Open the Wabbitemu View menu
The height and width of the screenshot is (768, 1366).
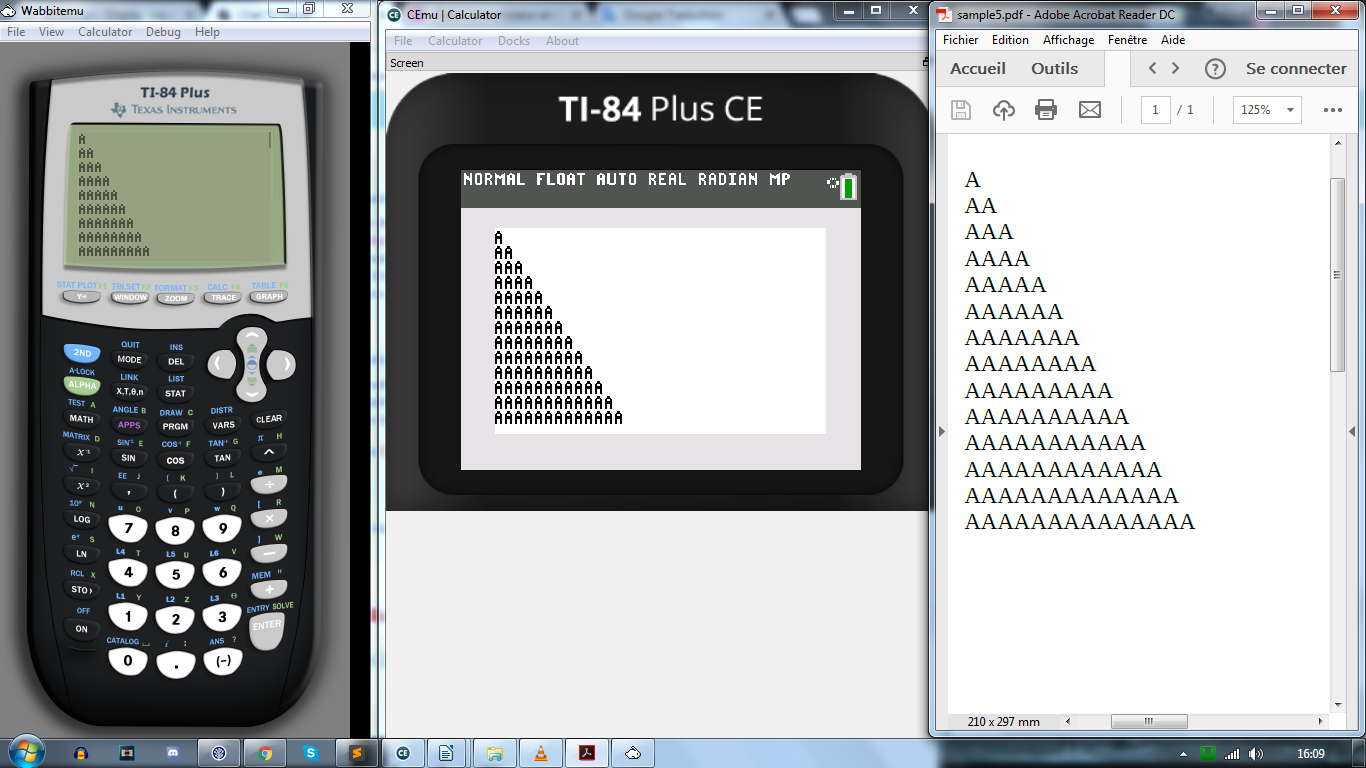(51, 32)
